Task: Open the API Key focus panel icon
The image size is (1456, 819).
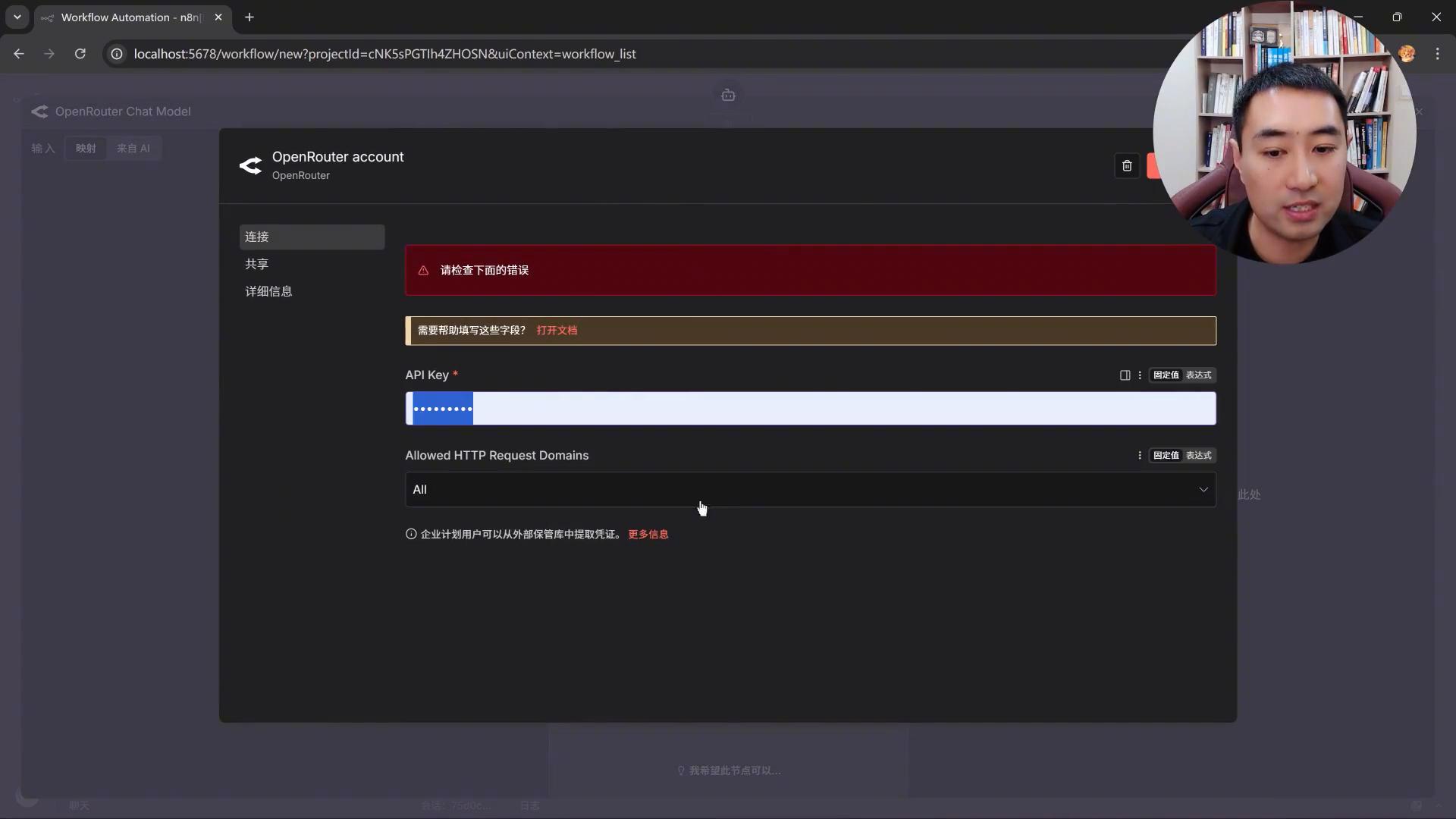Action: tap(1125, 375)
